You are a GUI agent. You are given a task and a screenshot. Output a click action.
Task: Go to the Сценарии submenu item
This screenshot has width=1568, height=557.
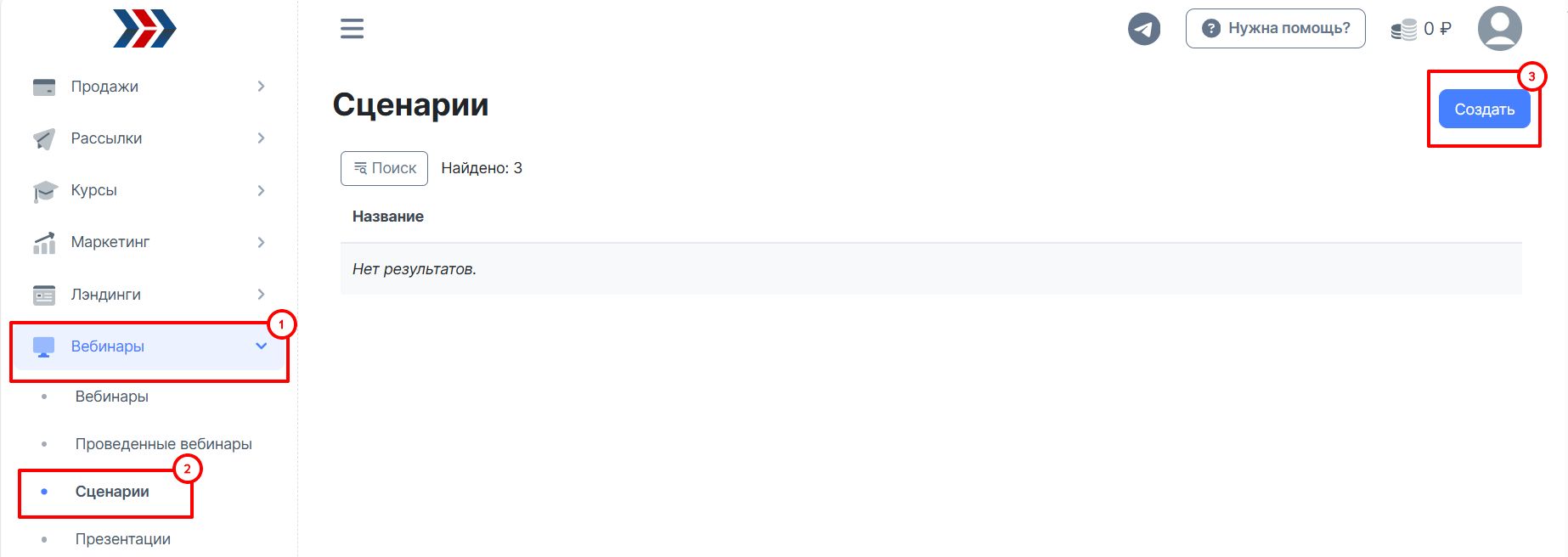click(x=112, y=492)
